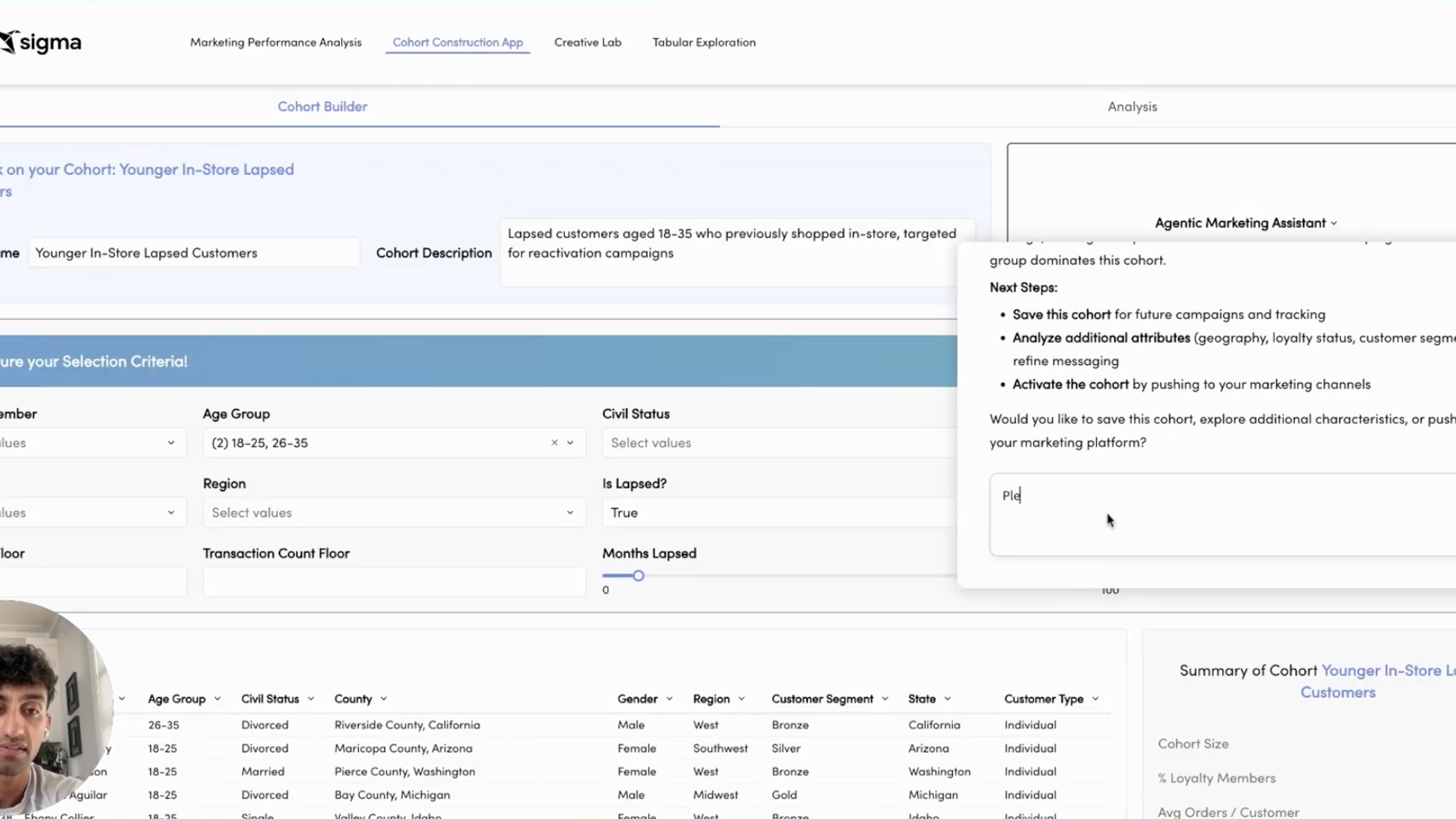Open the Age Group dropdown arrow

570,442
